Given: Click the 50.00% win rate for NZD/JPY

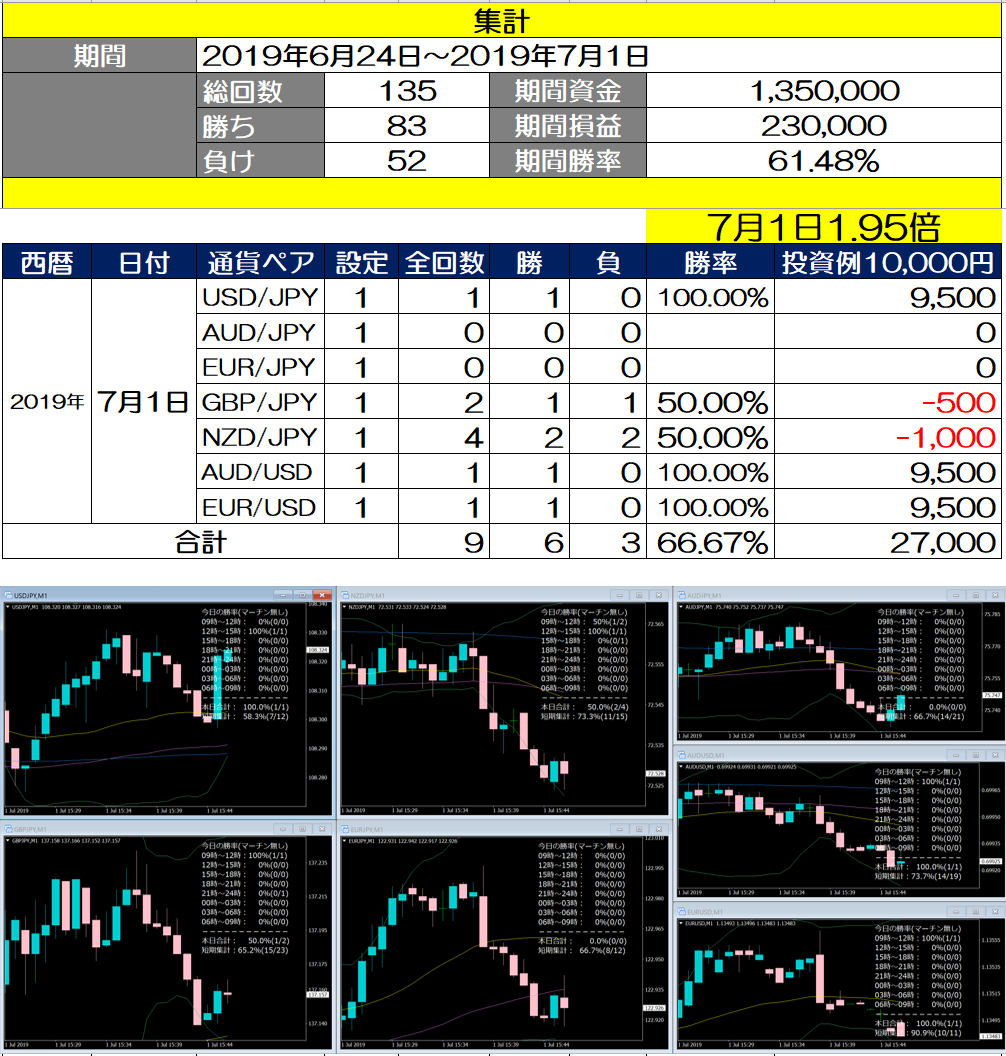Looking at the screenshot, I should point(710,437).
